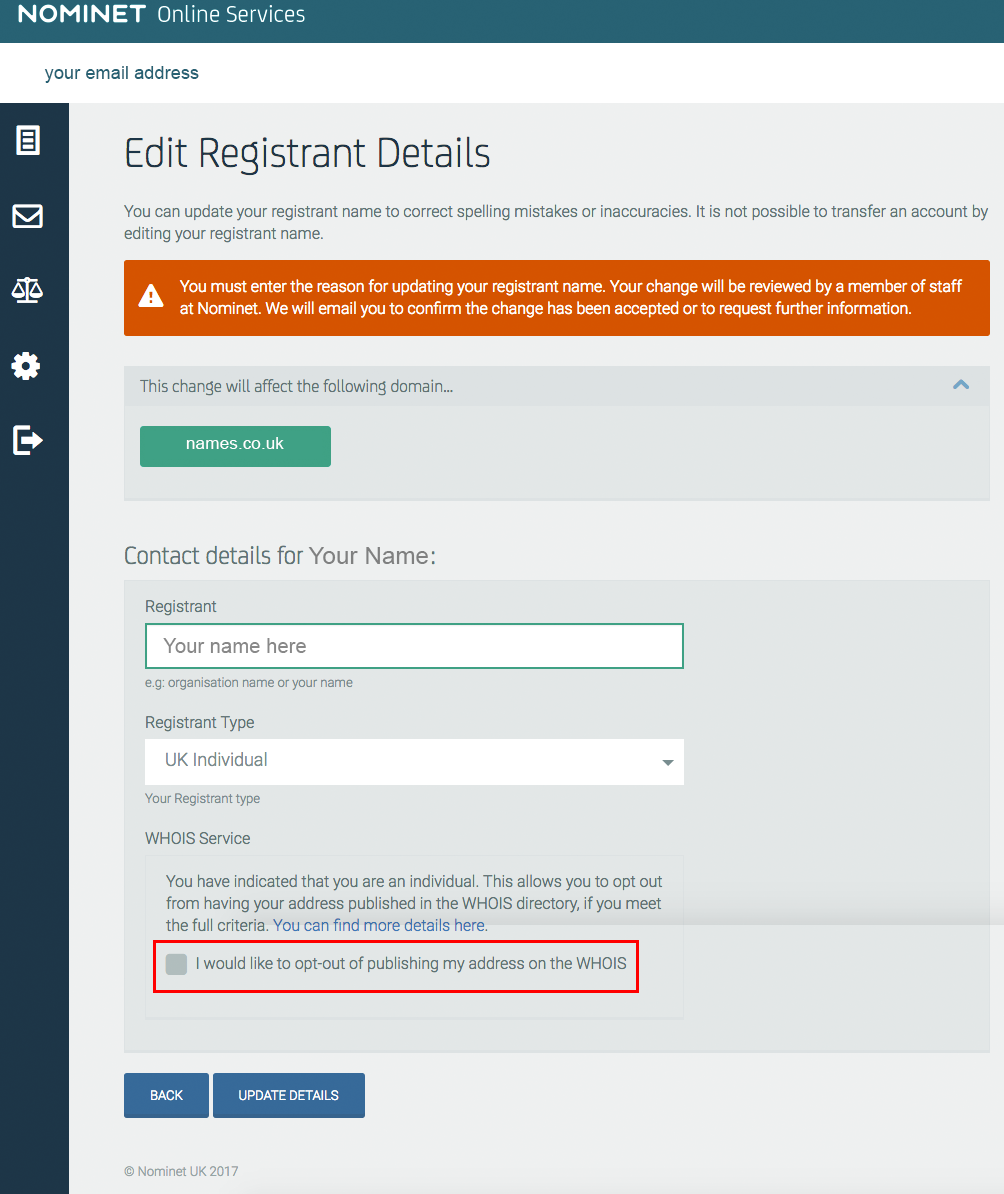Click the NOMINET logo in header
This screenshot has width=1004, height=1194.
click(82, 14)
